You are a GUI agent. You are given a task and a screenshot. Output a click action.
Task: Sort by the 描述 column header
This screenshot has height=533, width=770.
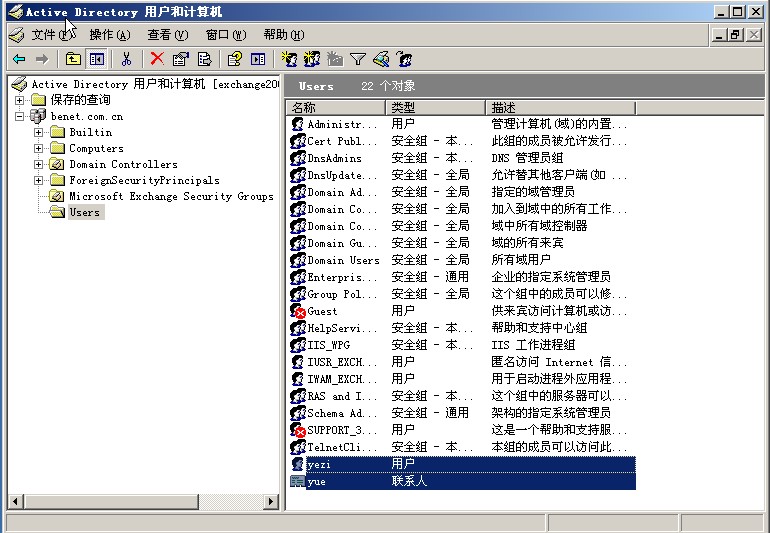point(561,108)
